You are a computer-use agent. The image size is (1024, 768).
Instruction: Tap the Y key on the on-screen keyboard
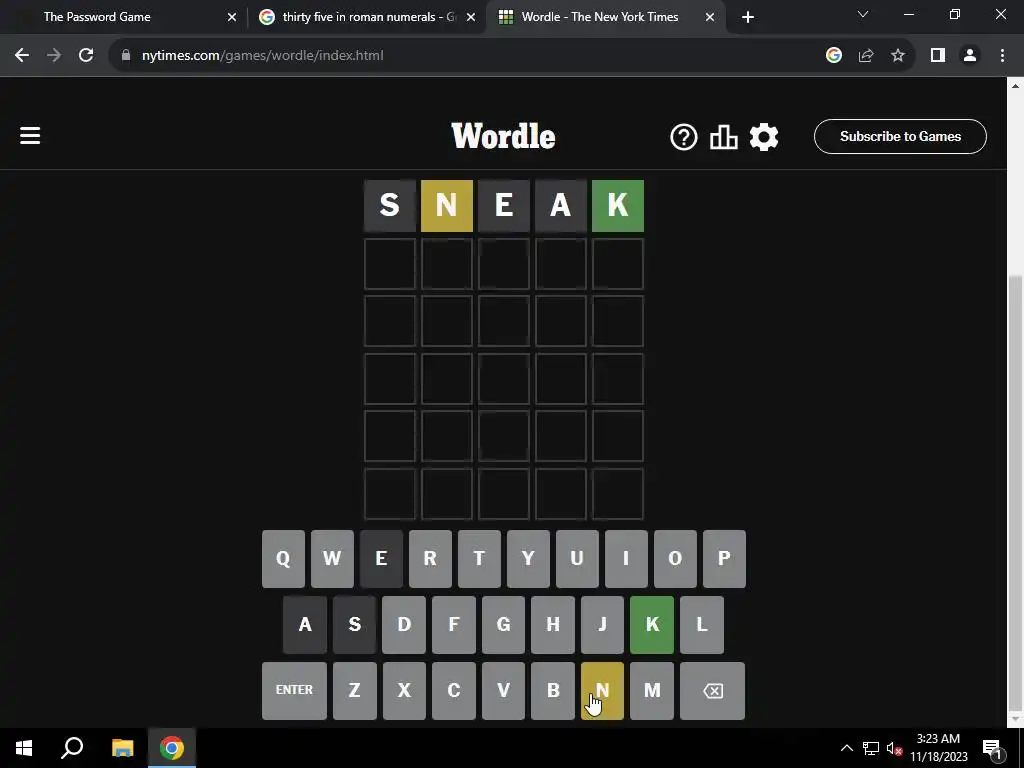(528, 559)
